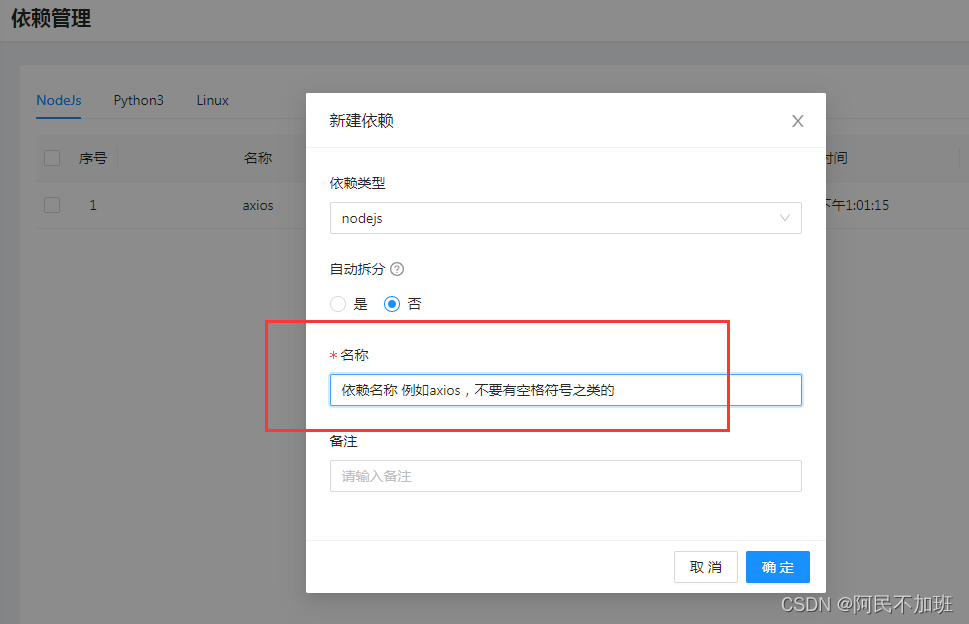The height and width of the screenshot is (624, 969).
Task: Click the 自动拆分 label
Action: click(357, 269)
